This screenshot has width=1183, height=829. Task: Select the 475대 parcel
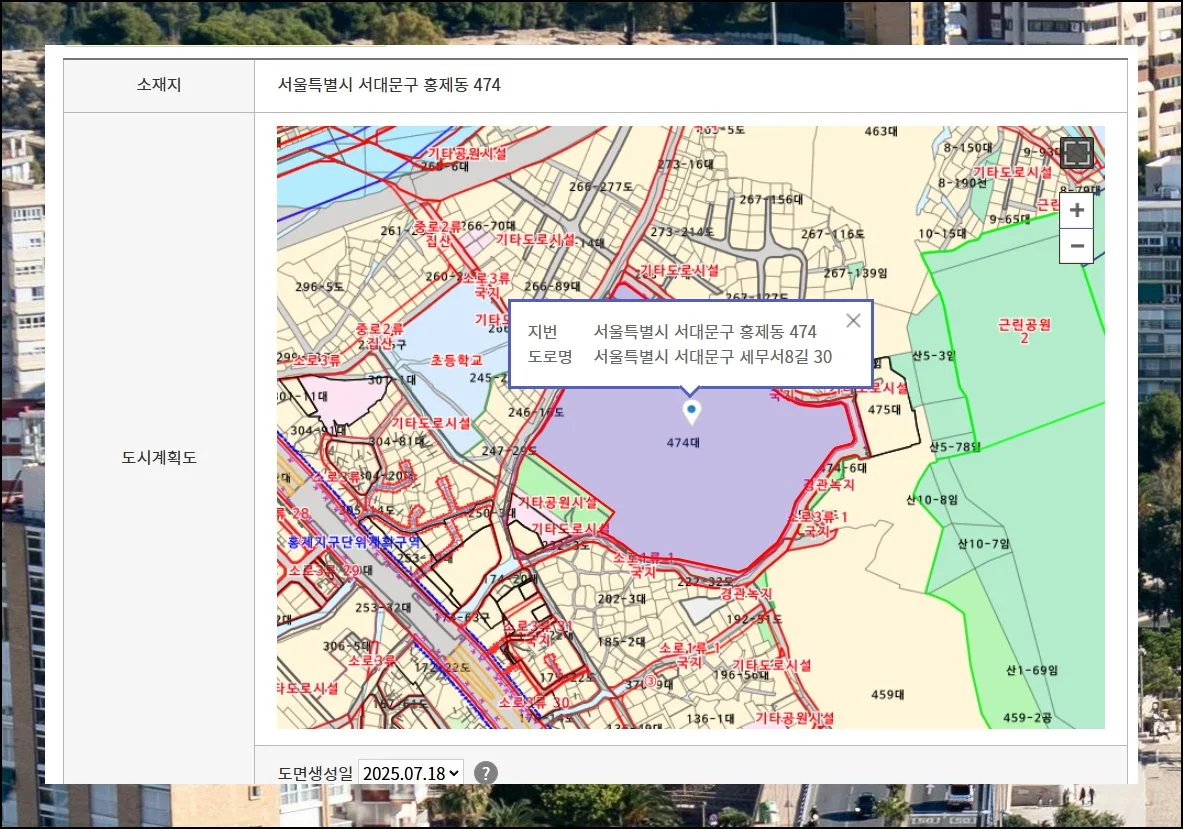[884, 410]
